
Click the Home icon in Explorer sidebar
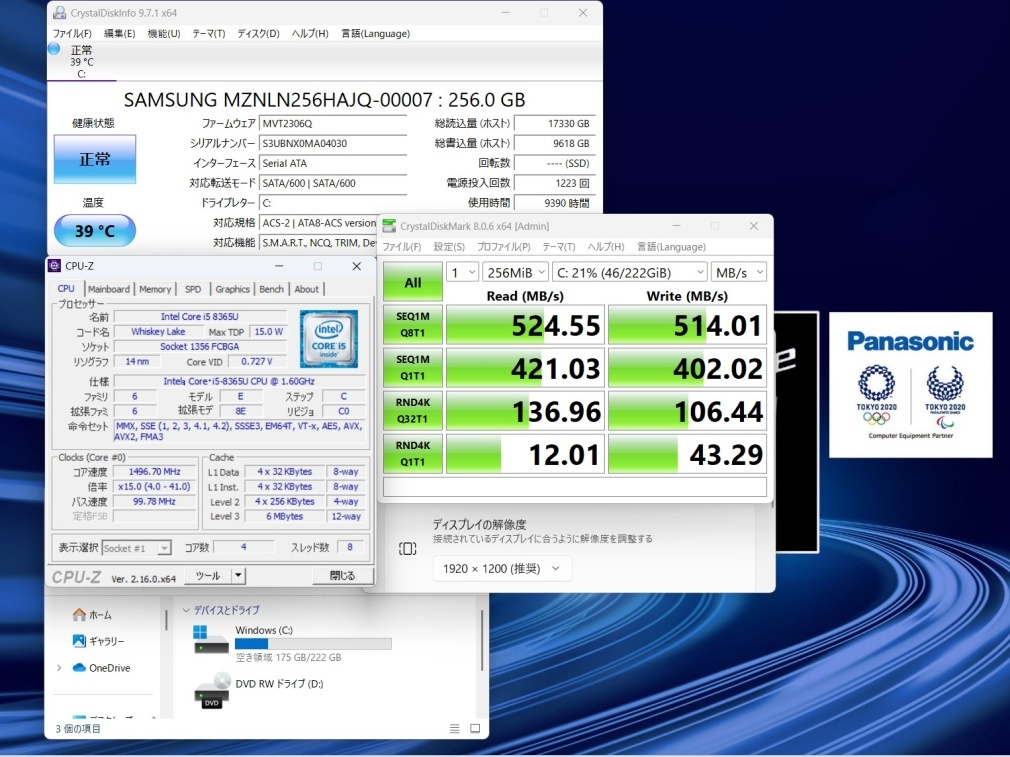pyautogui.click(x=79, y=614)
